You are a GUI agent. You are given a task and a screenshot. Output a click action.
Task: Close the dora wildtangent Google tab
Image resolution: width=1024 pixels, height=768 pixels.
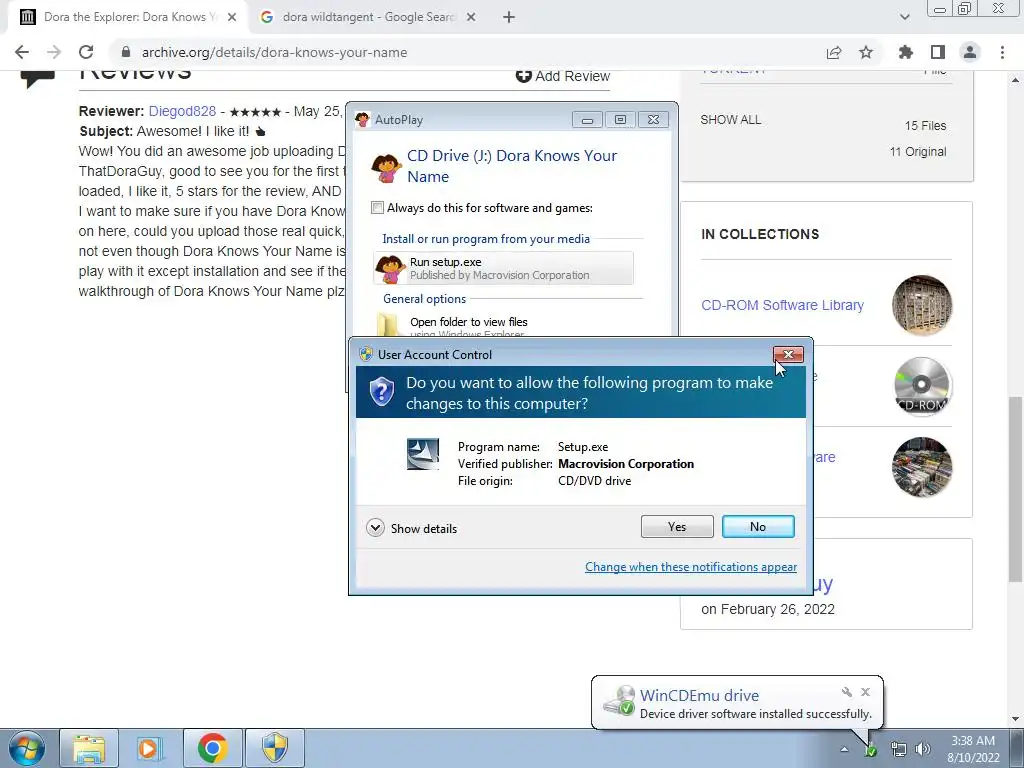point(471,18)
